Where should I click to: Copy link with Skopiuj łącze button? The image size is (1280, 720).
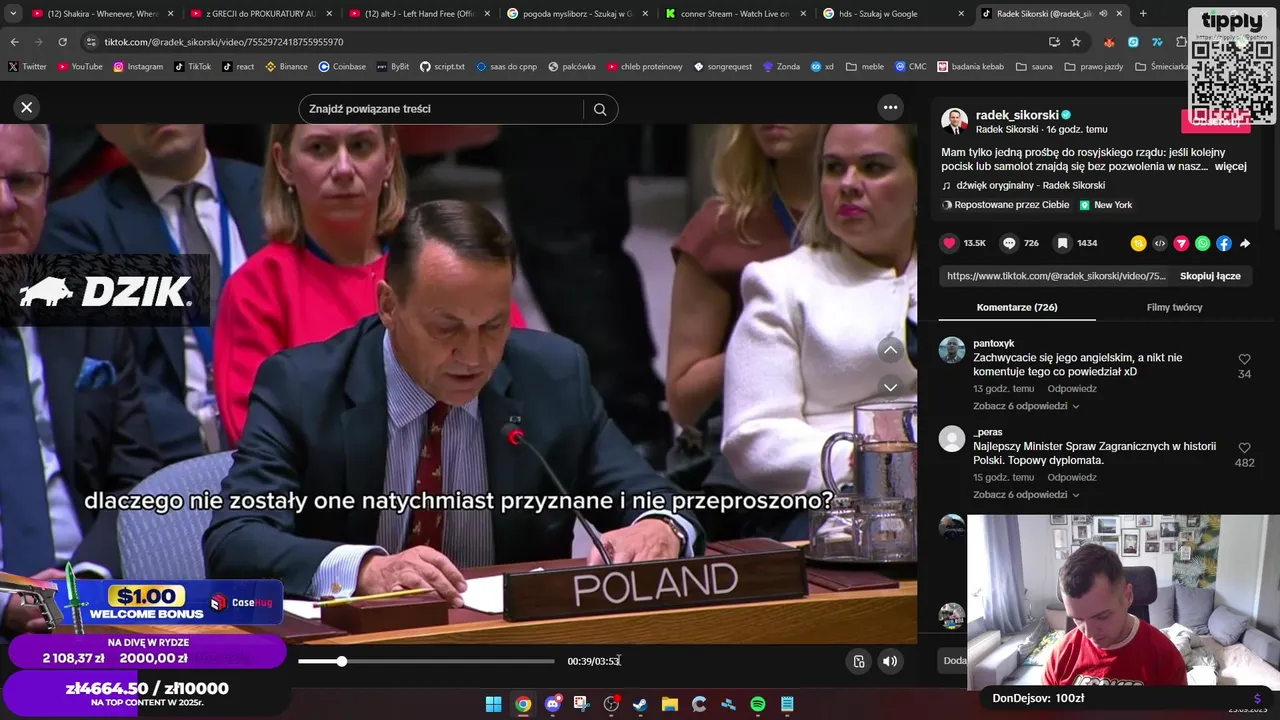coord(1210,276)
